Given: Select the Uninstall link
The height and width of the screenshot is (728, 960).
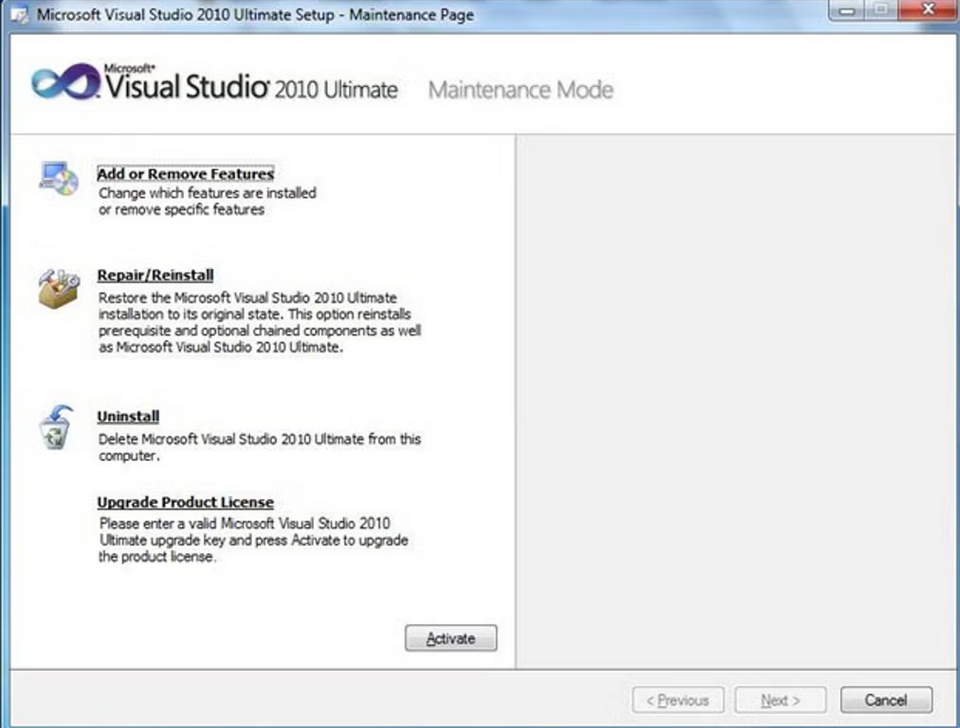Looking at the screenshot, I should [128, 416].
